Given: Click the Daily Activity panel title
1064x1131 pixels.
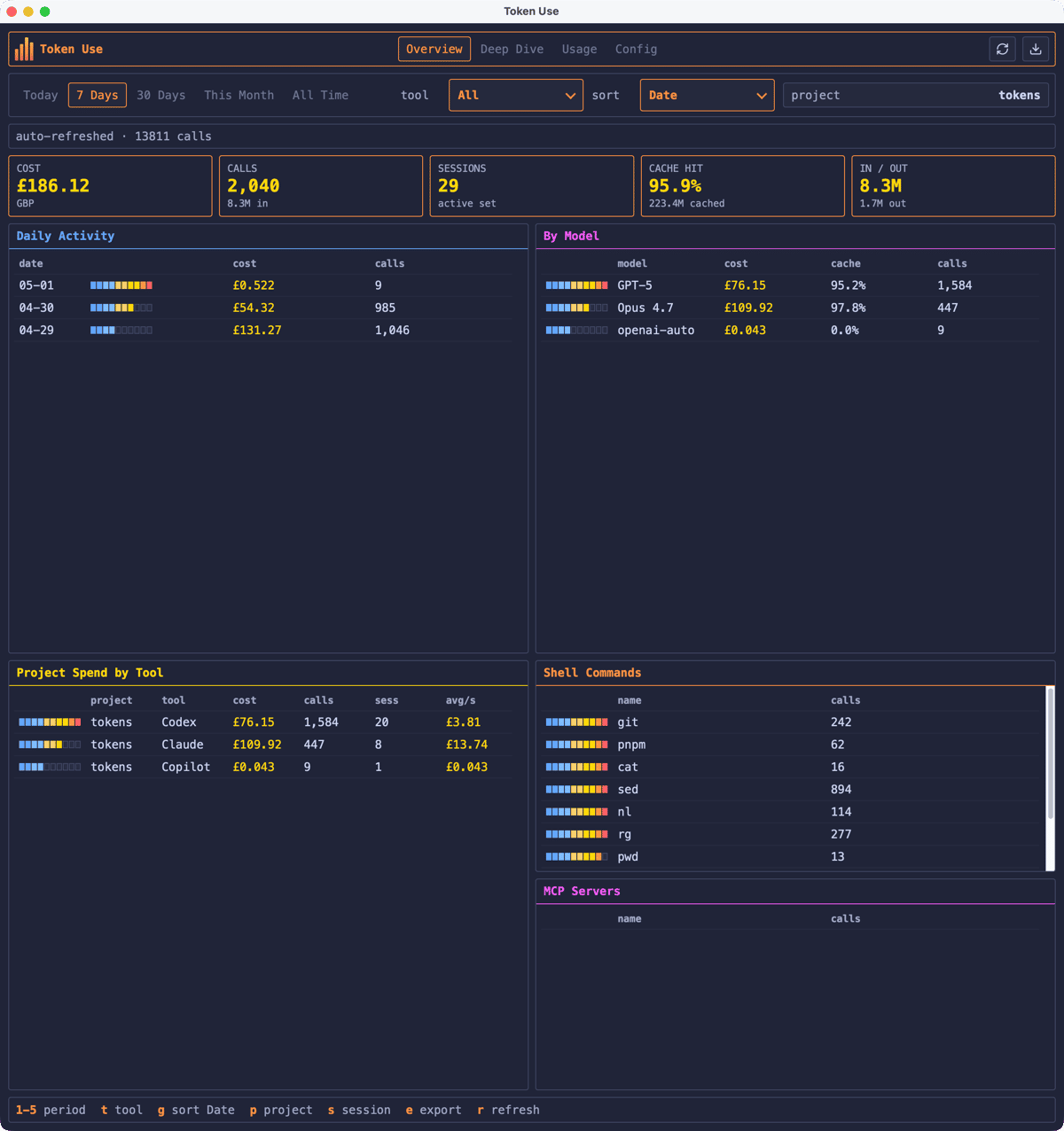Looking at the screenshot, I should coord(66,236).
